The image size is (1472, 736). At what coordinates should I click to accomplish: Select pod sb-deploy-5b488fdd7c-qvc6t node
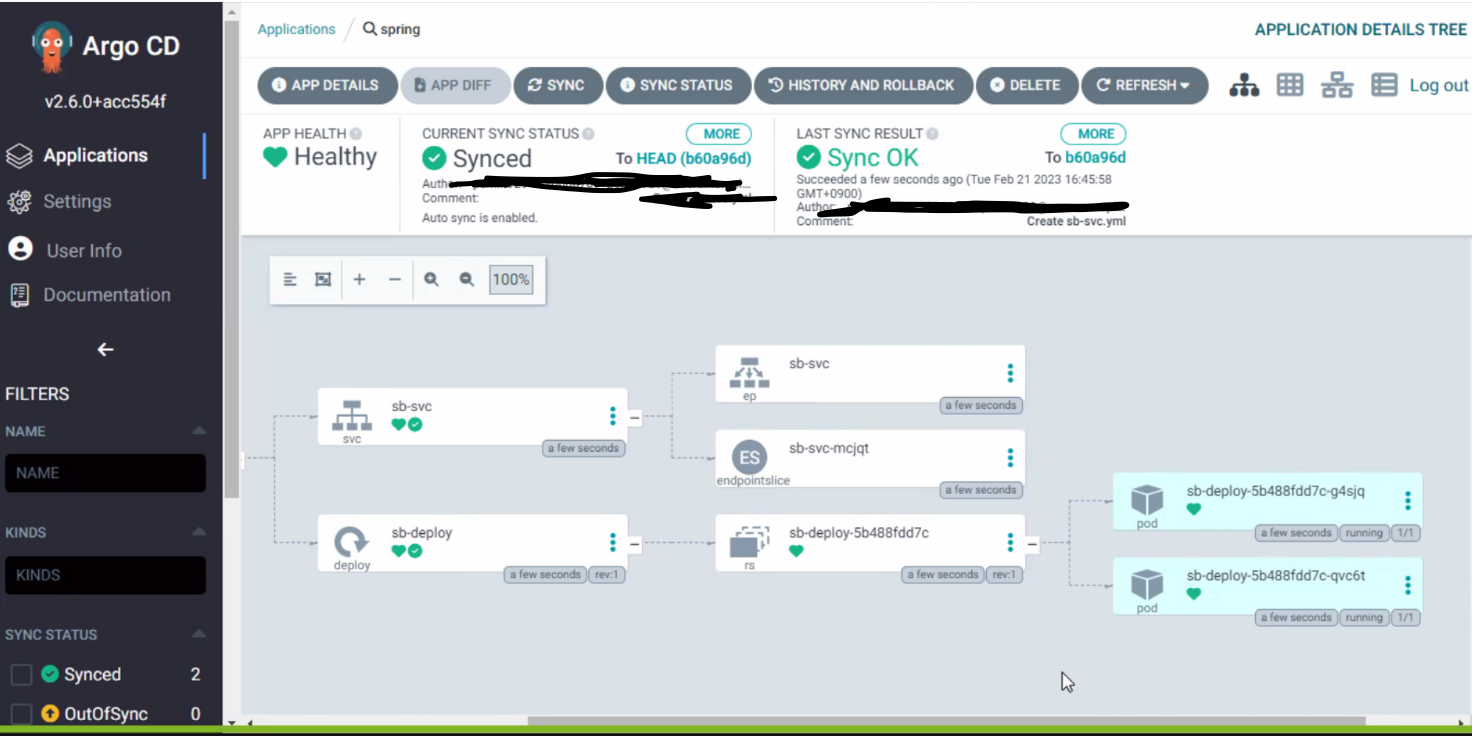pos(1267,585)
